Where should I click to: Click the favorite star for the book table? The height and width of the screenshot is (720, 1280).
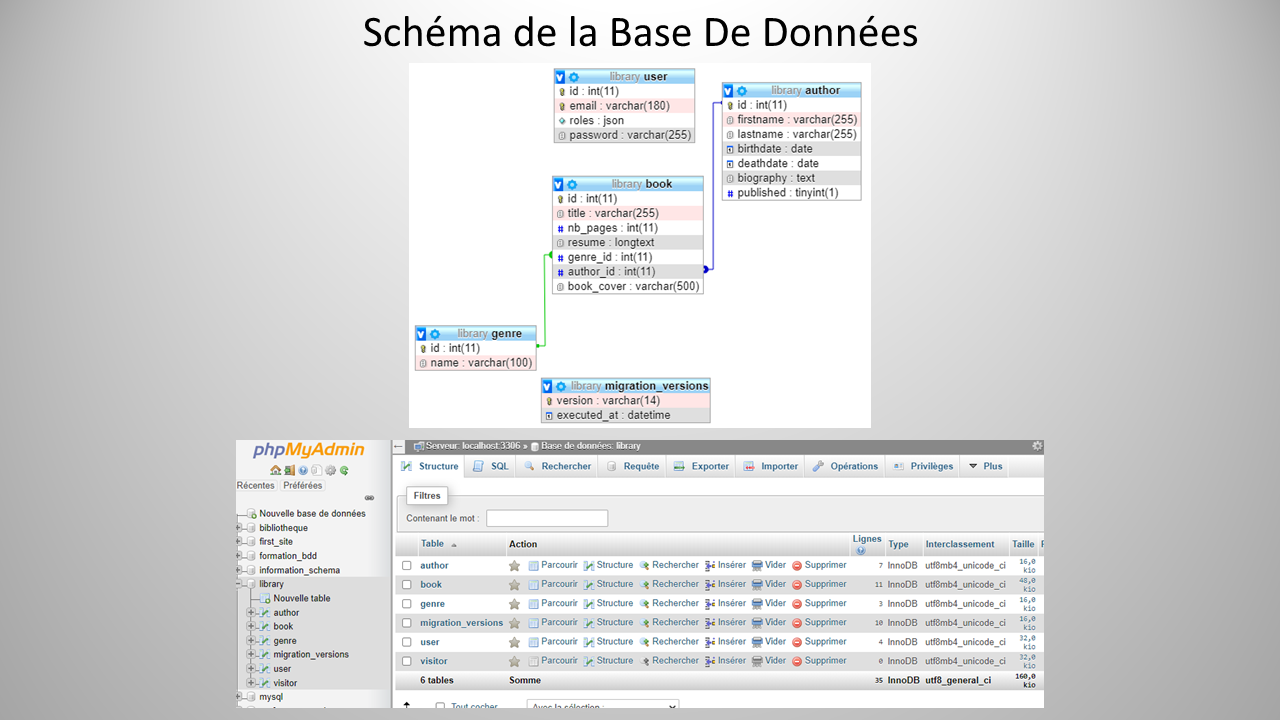514,585
